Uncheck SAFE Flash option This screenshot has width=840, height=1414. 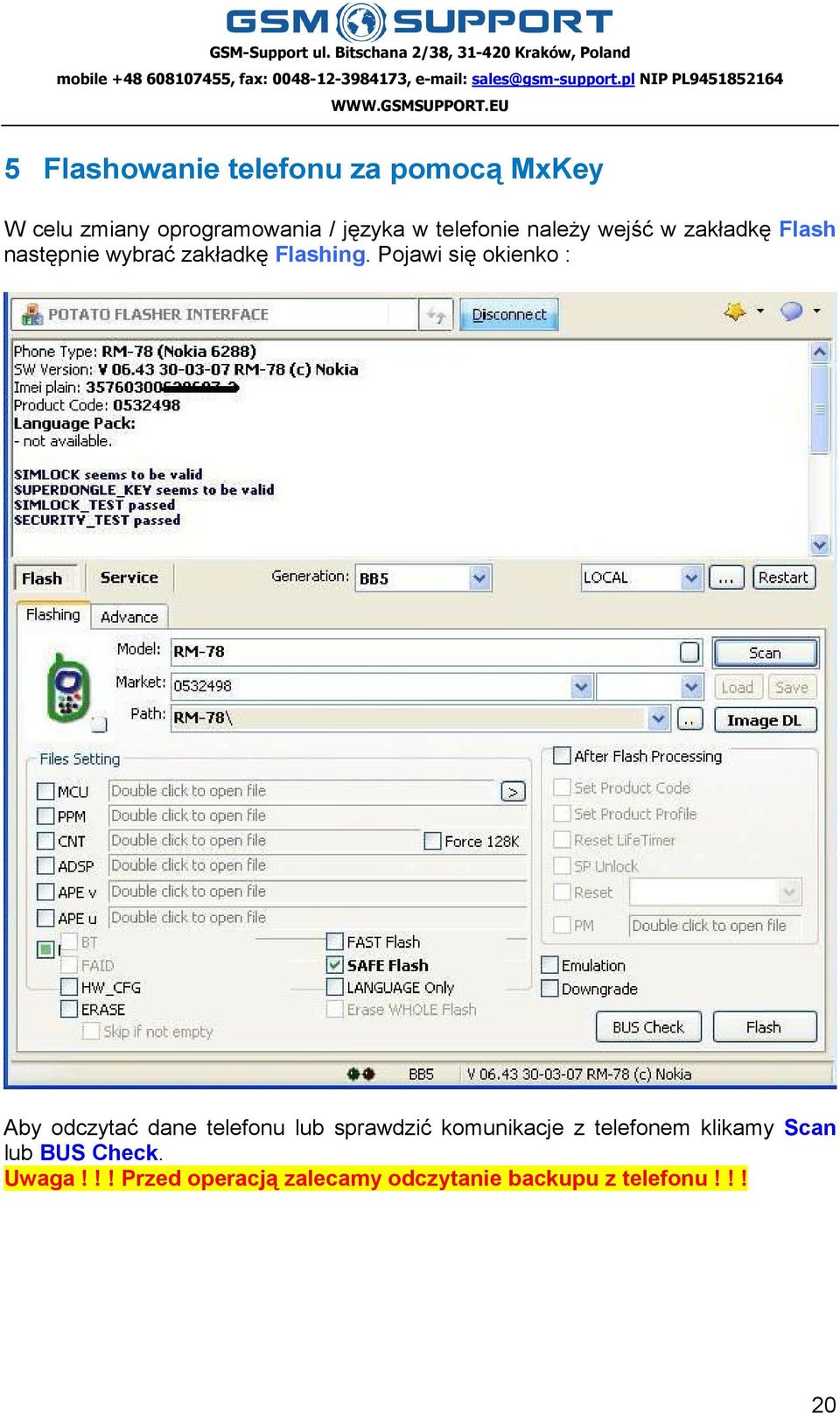coord(334,965)
